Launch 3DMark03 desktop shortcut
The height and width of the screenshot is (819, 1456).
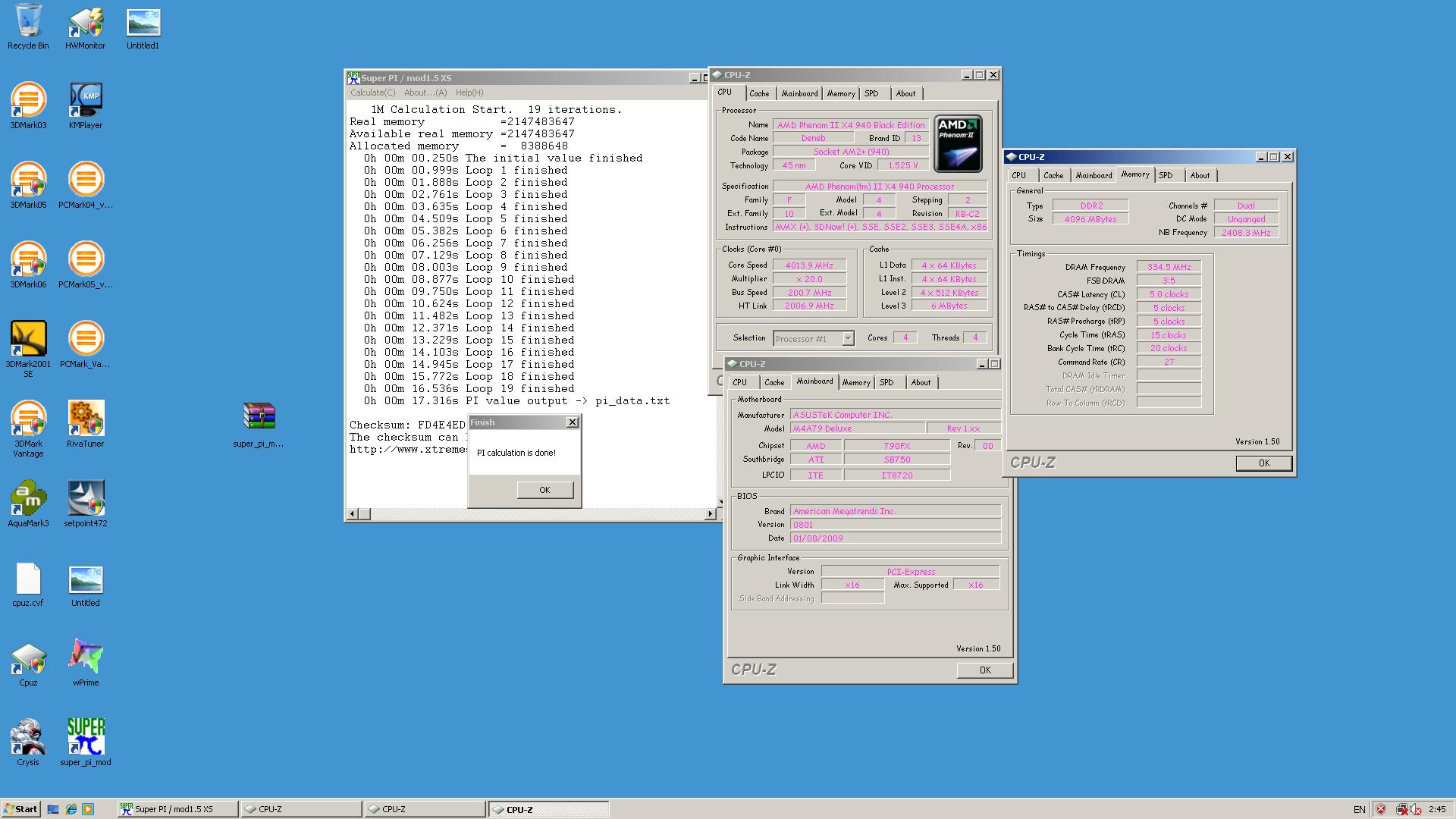28,105
